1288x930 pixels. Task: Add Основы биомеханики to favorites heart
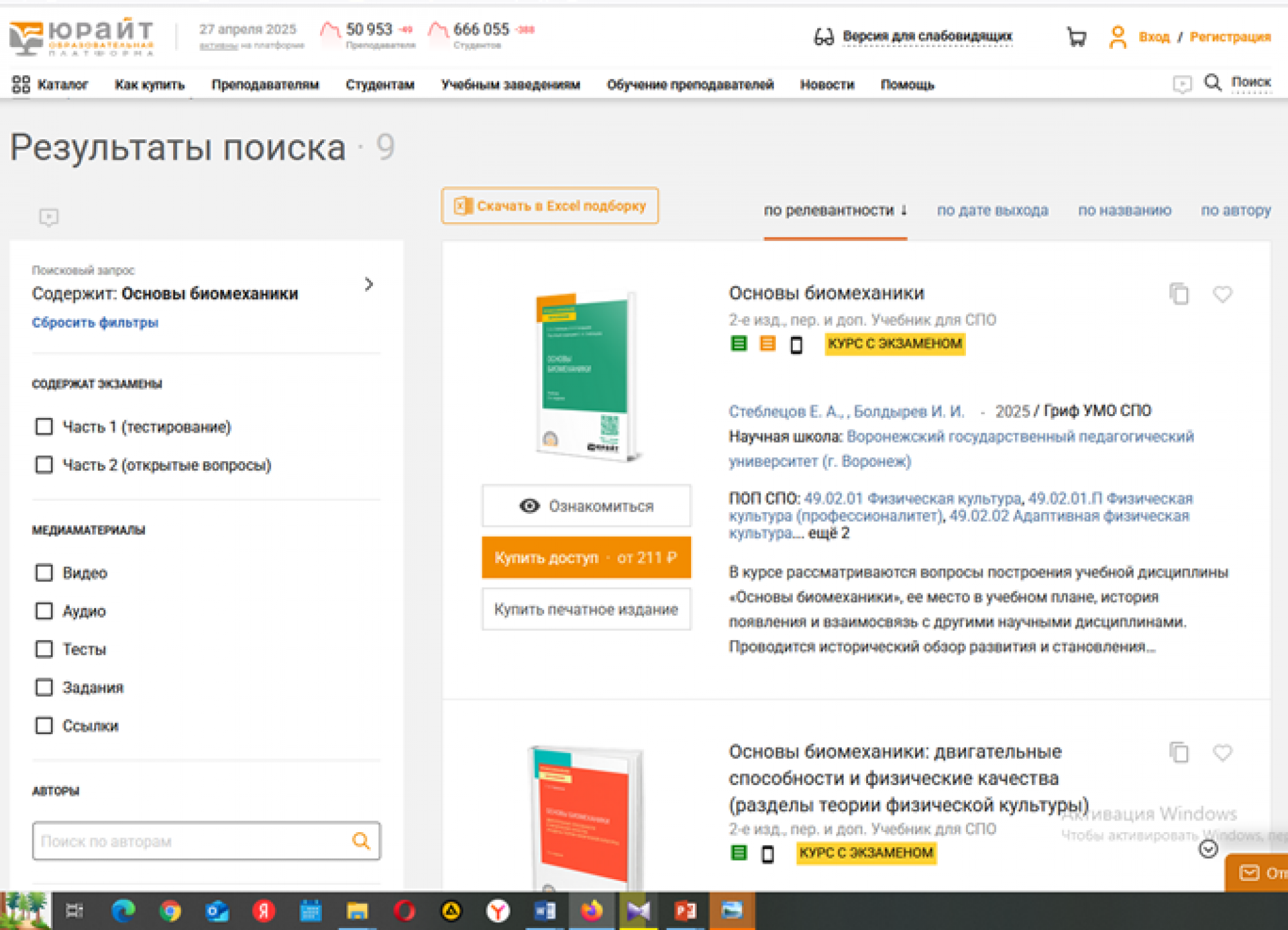click(x=1222, y=294)
